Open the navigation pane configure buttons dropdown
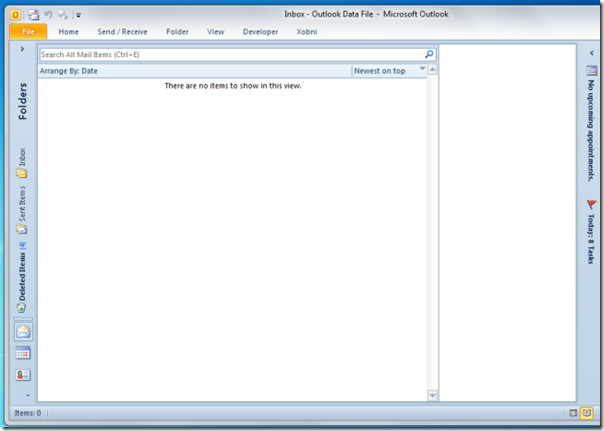Screen dimensions: 604x431 pos(27,395)
